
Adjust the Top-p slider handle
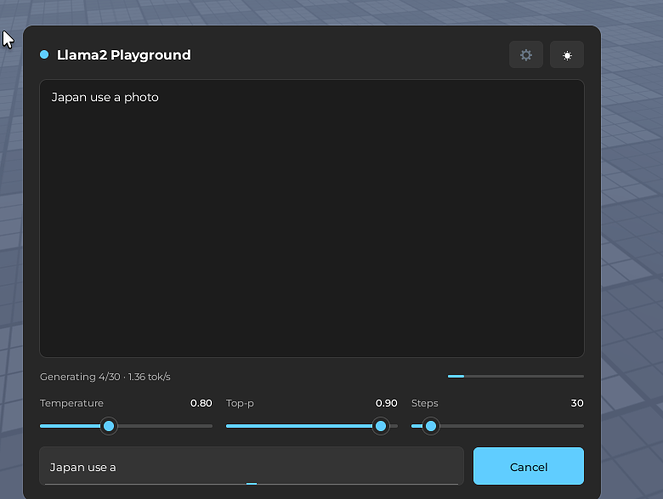click(381, 426)
